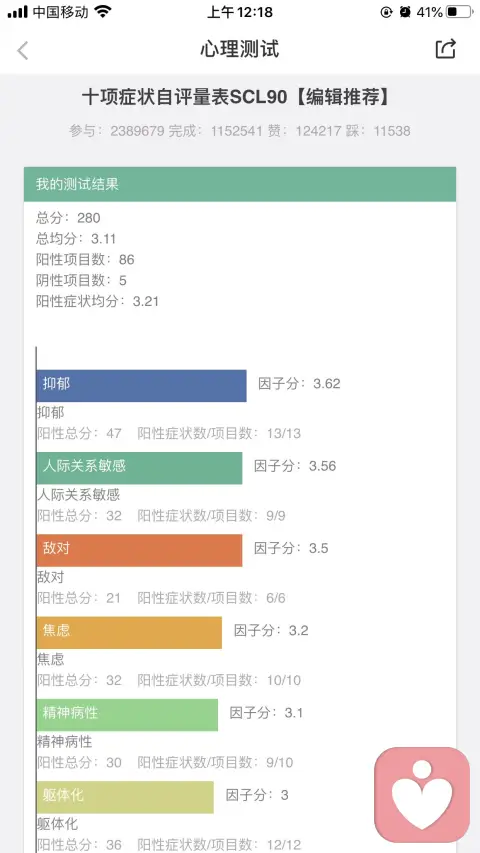Tap the rotation lock status icon
Screen dimensions: 480x853
[x=386, y=11]
